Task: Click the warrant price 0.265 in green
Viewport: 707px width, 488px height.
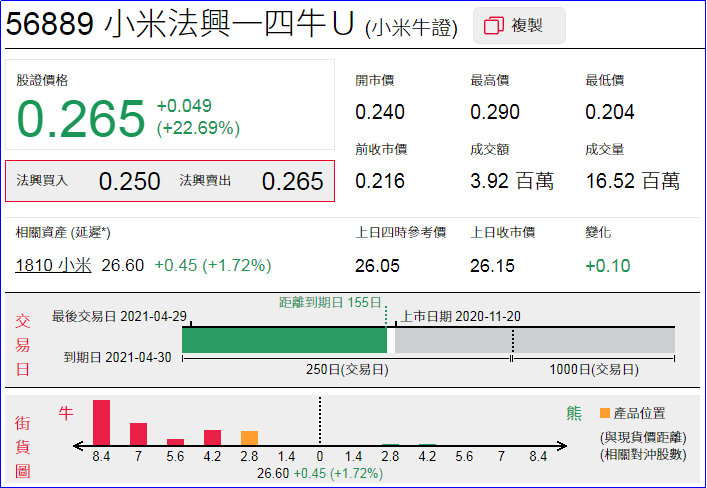Action: [81, 118]
